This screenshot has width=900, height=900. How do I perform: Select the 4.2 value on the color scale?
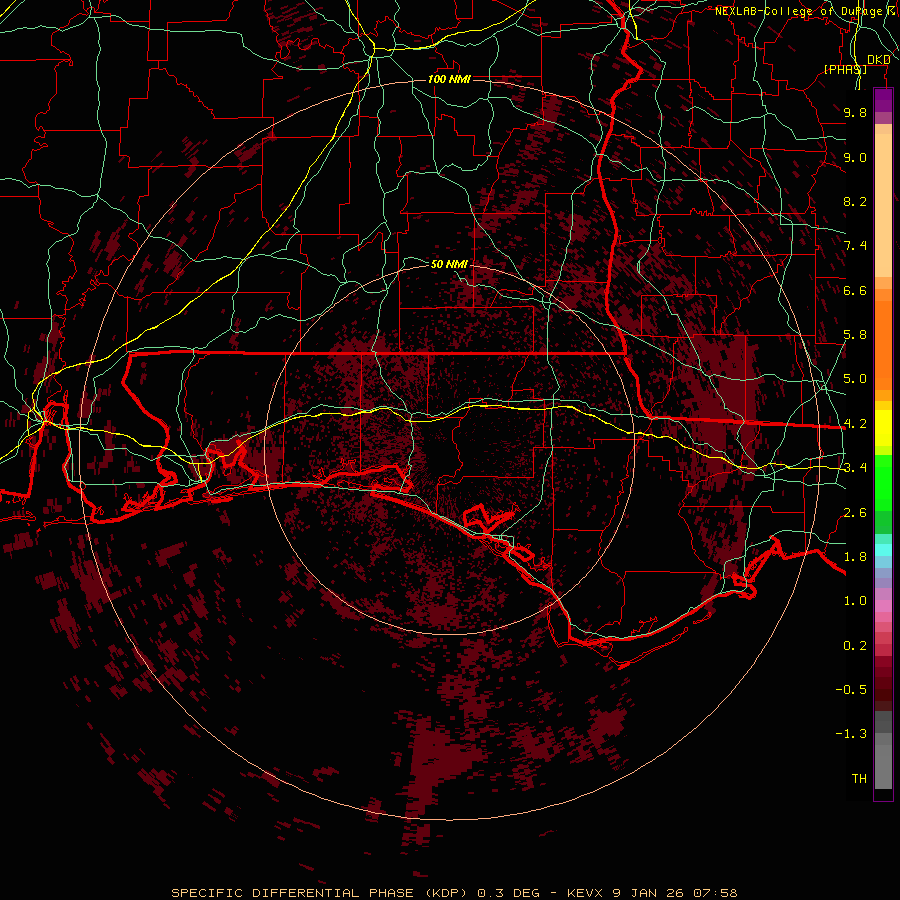coord(855,424)
